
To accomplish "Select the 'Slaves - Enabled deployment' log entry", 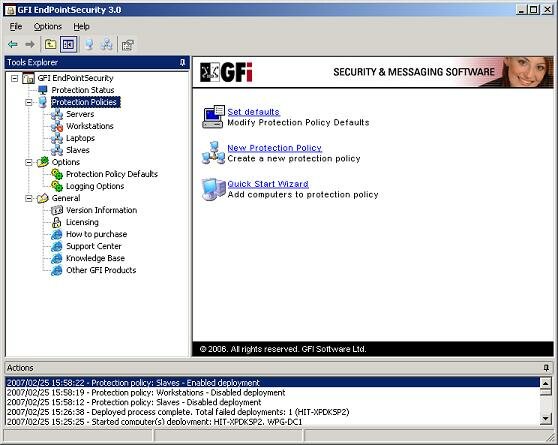I will coord(273,383).
